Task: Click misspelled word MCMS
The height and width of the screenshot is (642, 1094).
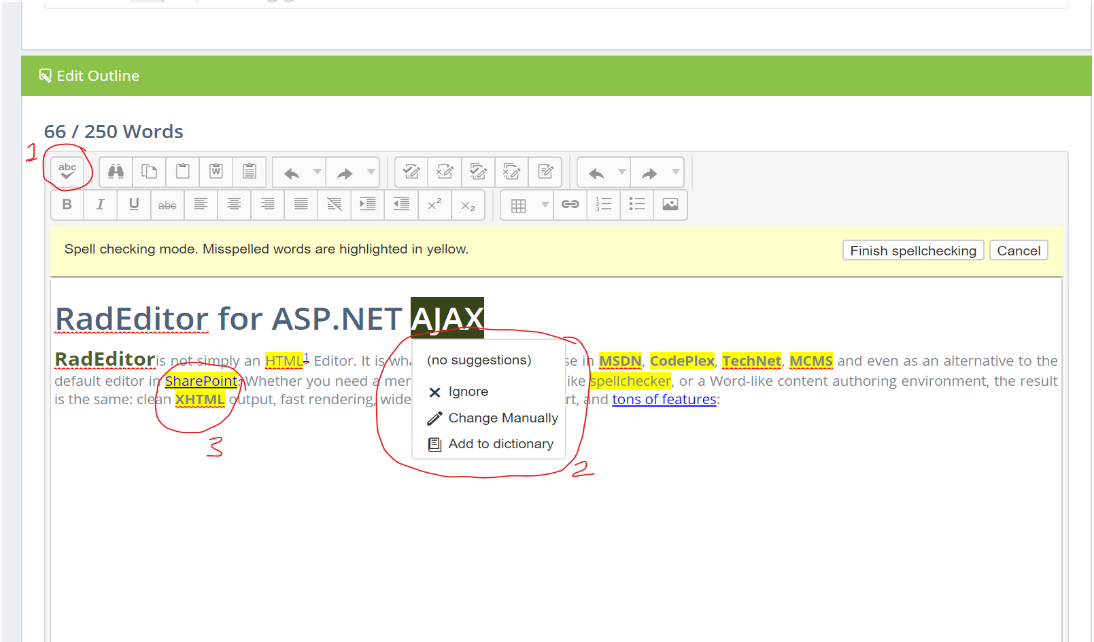Action: pos(811,361)
